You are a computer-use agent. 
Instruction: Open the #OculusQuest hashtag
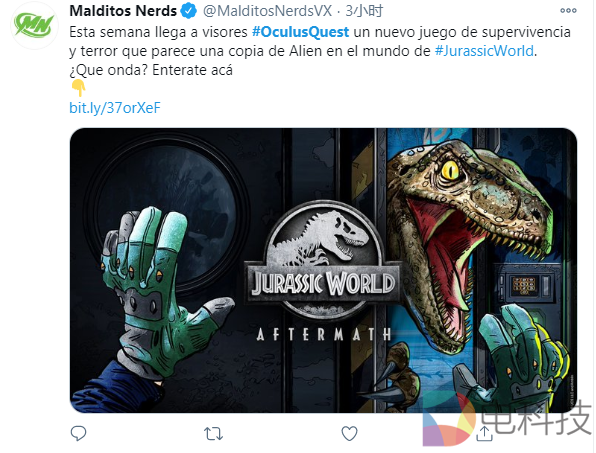(300, 32)
